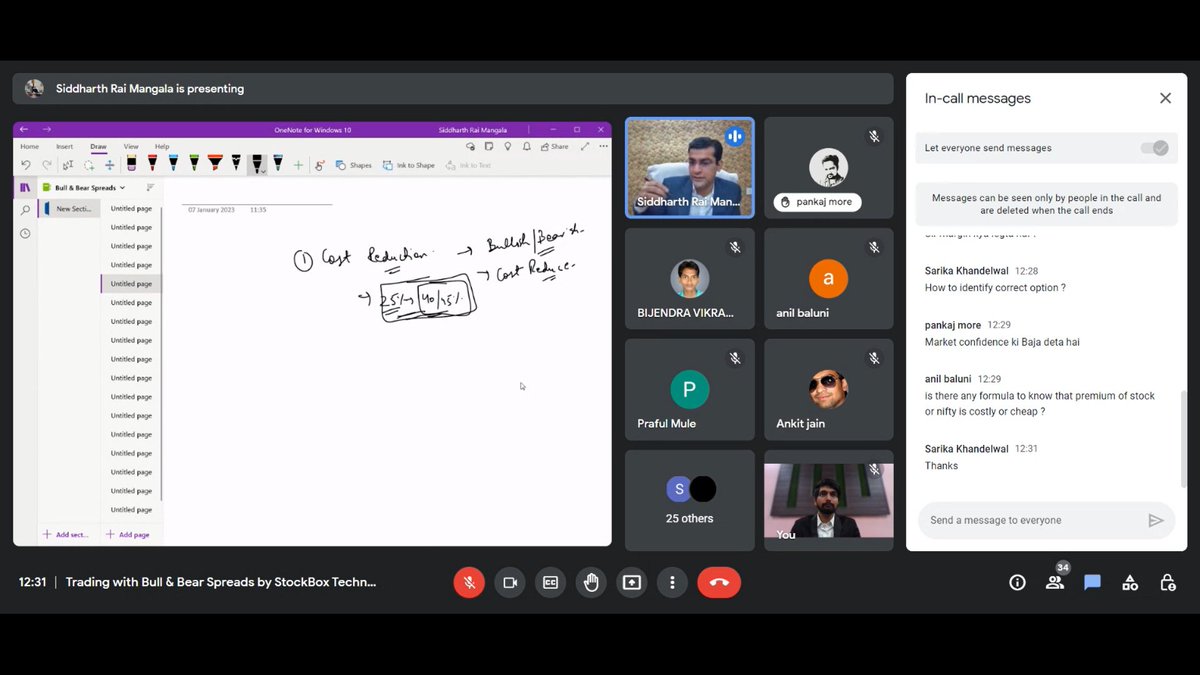Raise your hand in the meeting

coord(591,582)
